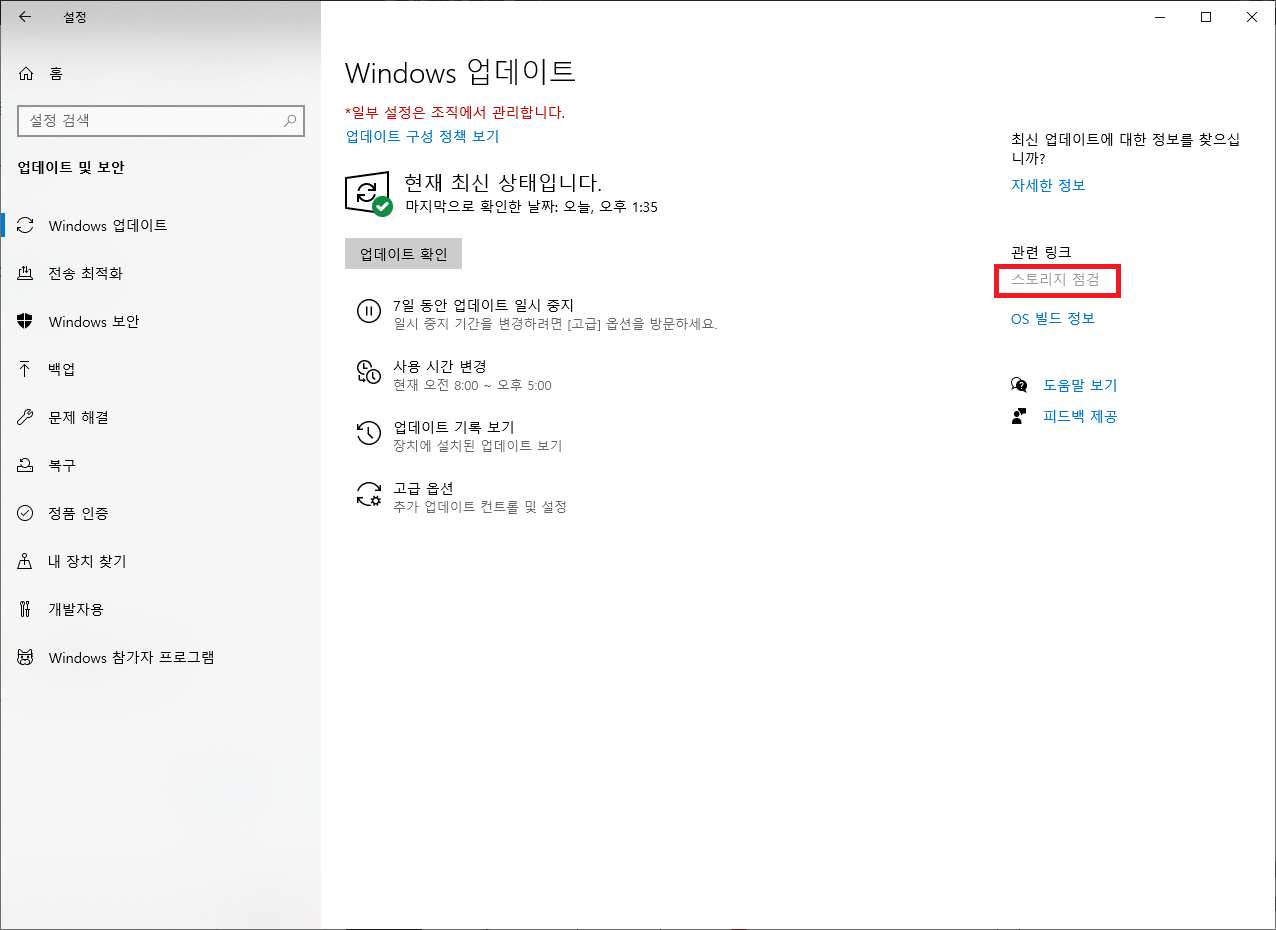Screen dimensions: 1276x930
Task: Open the OS 빌드 정보 link
Action: [x=1053, y=319]
